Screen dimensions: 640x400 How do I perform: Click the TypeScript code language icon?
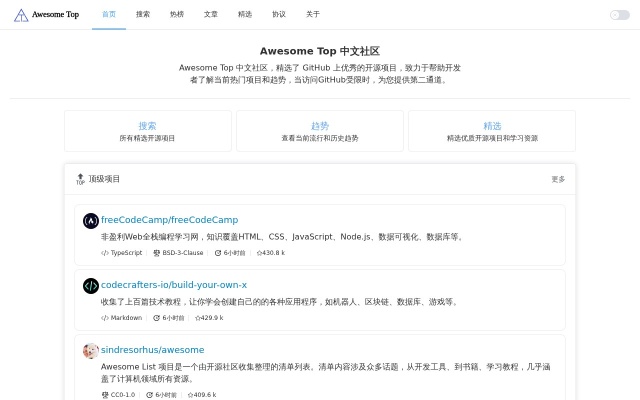click(105, 253)
